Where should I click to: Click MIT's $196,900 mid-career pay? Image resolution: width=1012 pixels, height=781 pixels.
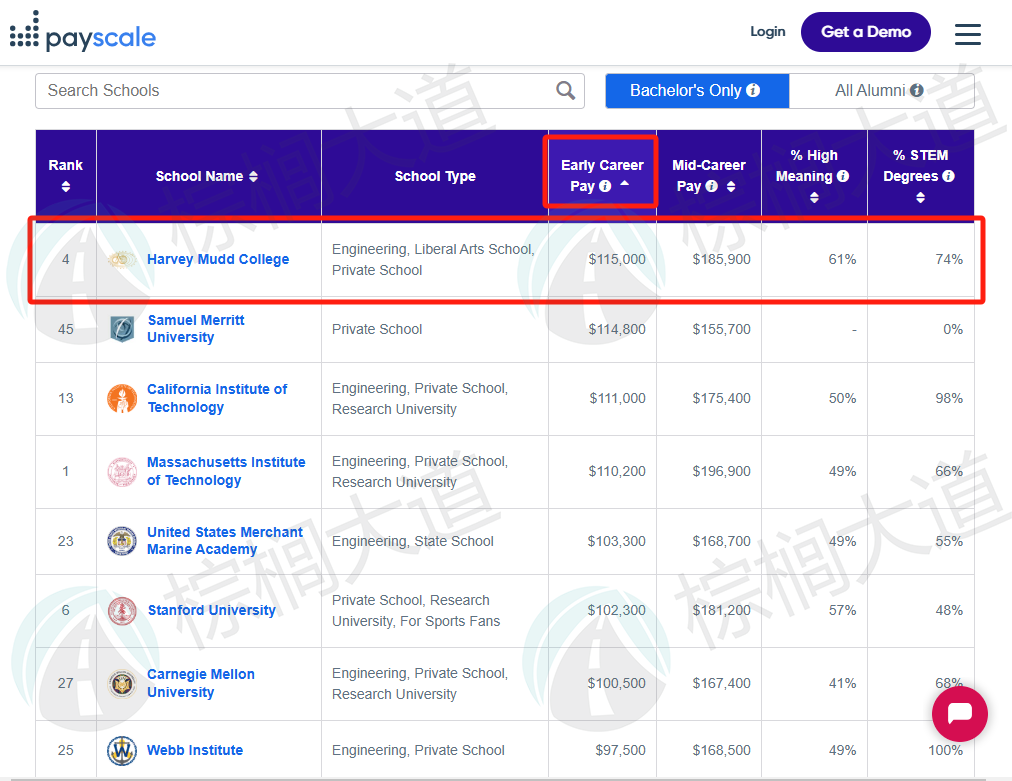point(722,471)
